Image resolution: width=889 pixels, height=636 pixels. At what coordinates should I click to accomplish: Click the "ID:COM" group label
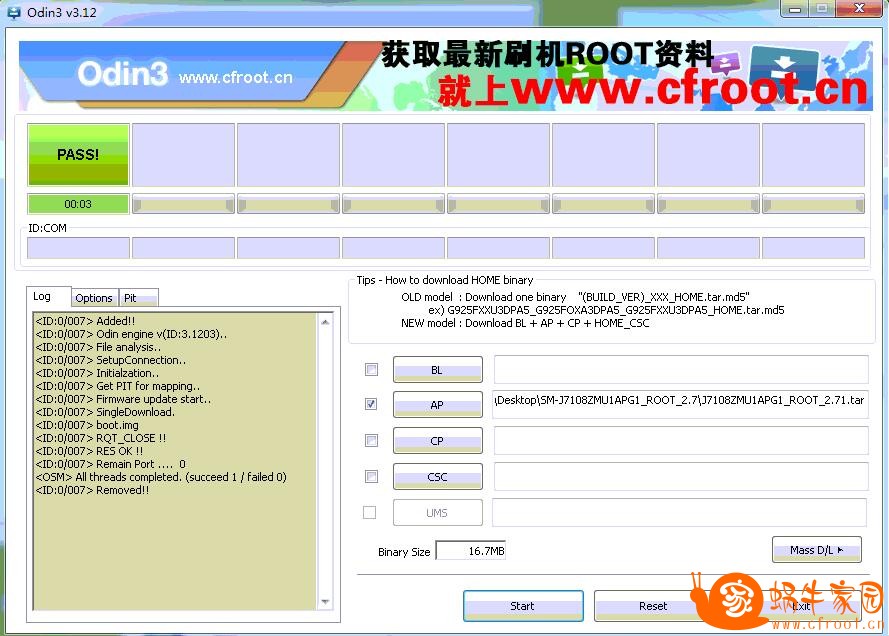[48, 228]
